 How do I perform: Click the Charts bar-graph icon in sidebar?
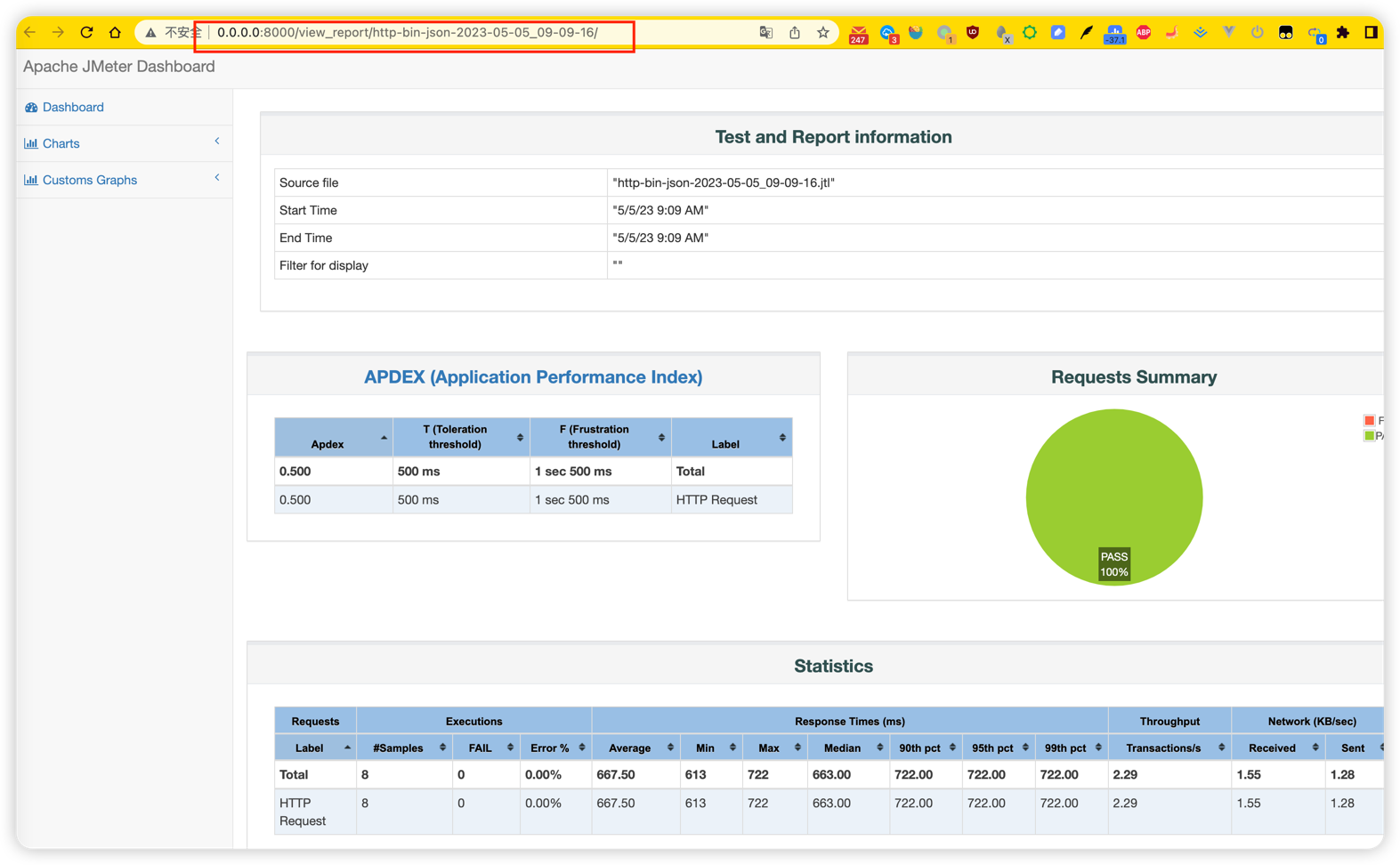pyautogui.click(x=31, y=143)
